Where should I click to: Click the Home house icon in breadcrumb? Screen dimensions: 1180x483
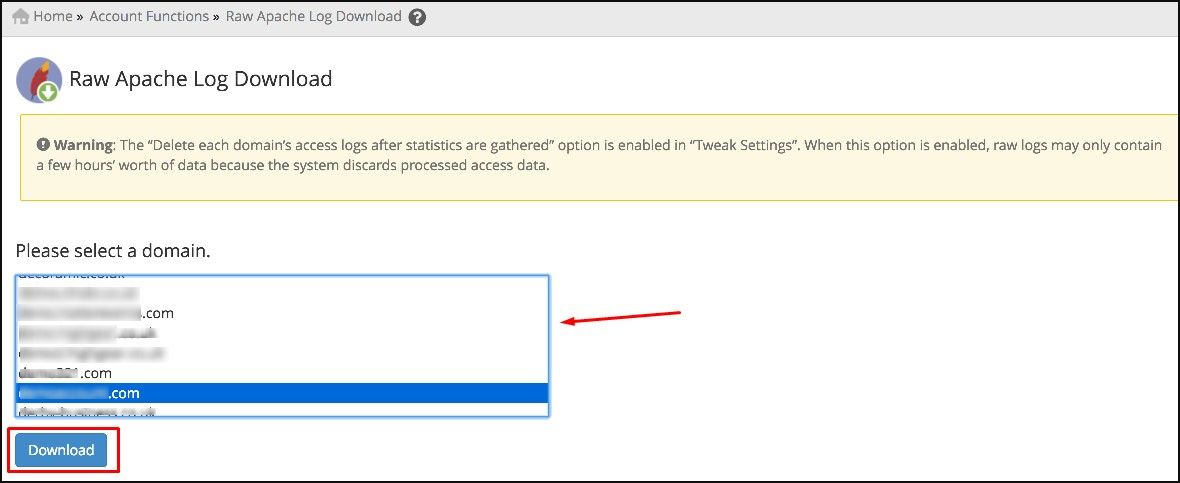point(21,17)
